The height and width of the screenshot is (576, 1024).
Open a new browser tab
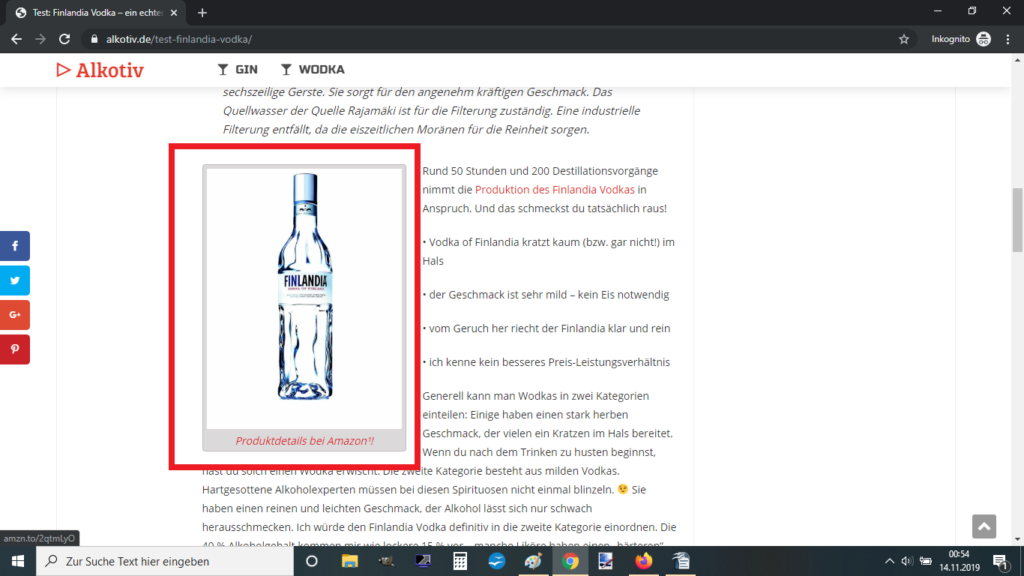coord(202,12)
